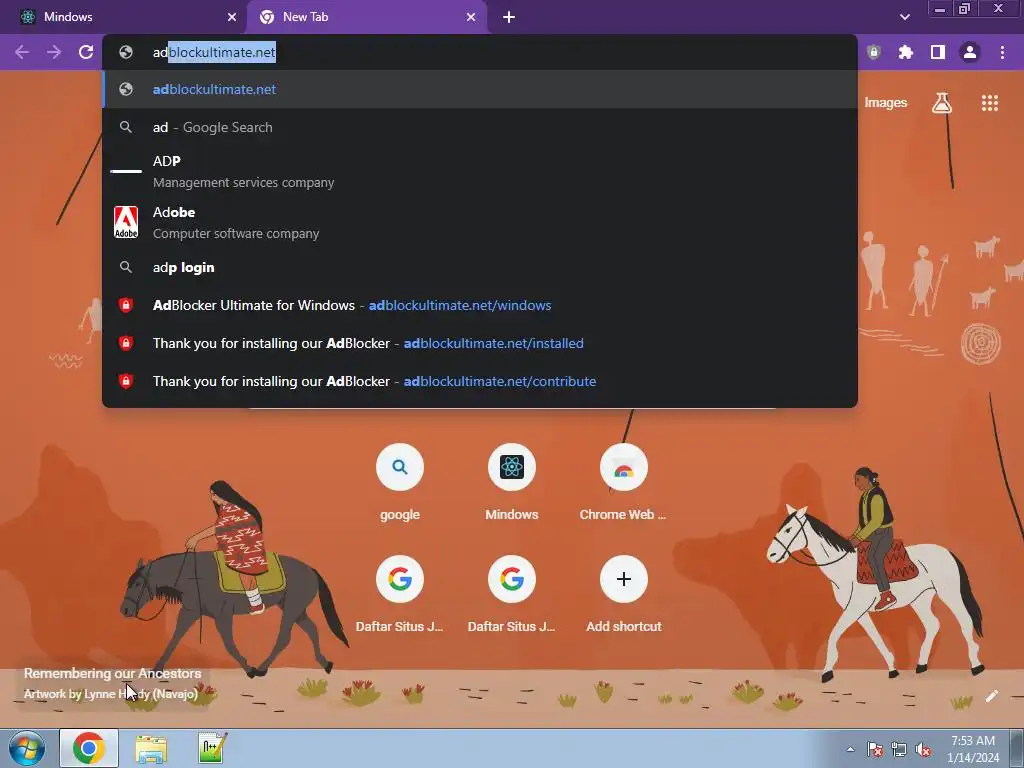Click the muted volume tray icon

923,750
